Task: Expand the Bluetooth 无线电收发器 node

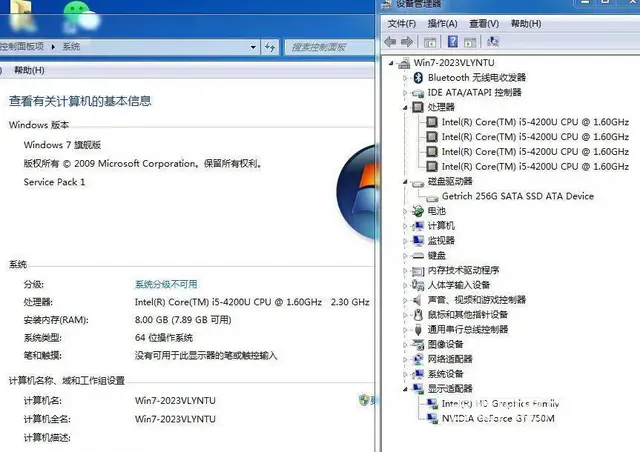Action: [405, 78]
